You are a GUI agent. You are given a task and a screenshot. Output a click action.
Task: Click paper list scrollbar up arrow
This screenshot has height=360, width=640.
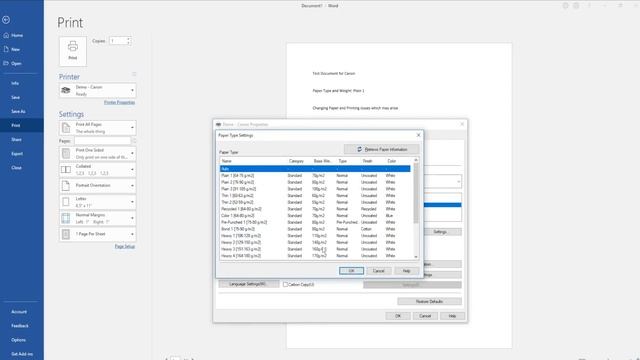pyautogui.click(x=416, y=160)
